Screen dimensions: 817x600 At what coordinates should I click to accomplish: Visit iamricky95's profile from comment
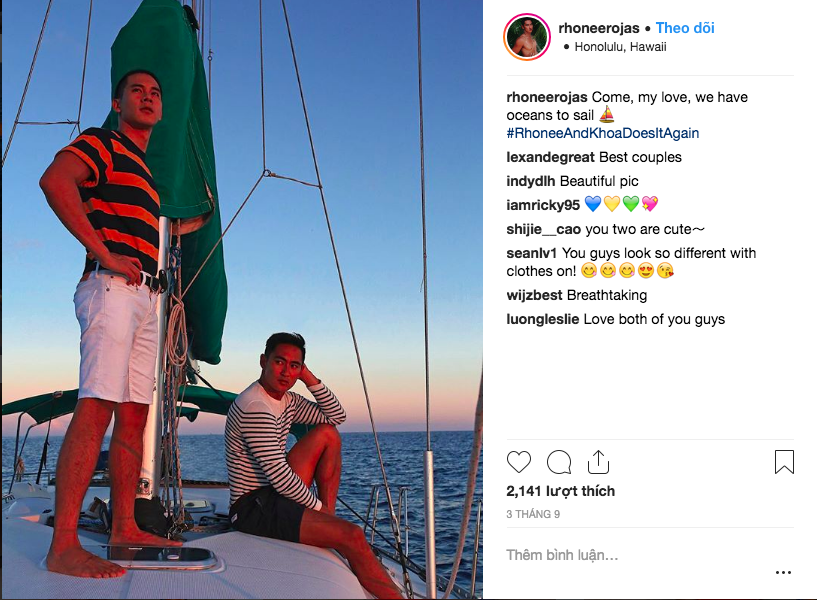[543, 205]
